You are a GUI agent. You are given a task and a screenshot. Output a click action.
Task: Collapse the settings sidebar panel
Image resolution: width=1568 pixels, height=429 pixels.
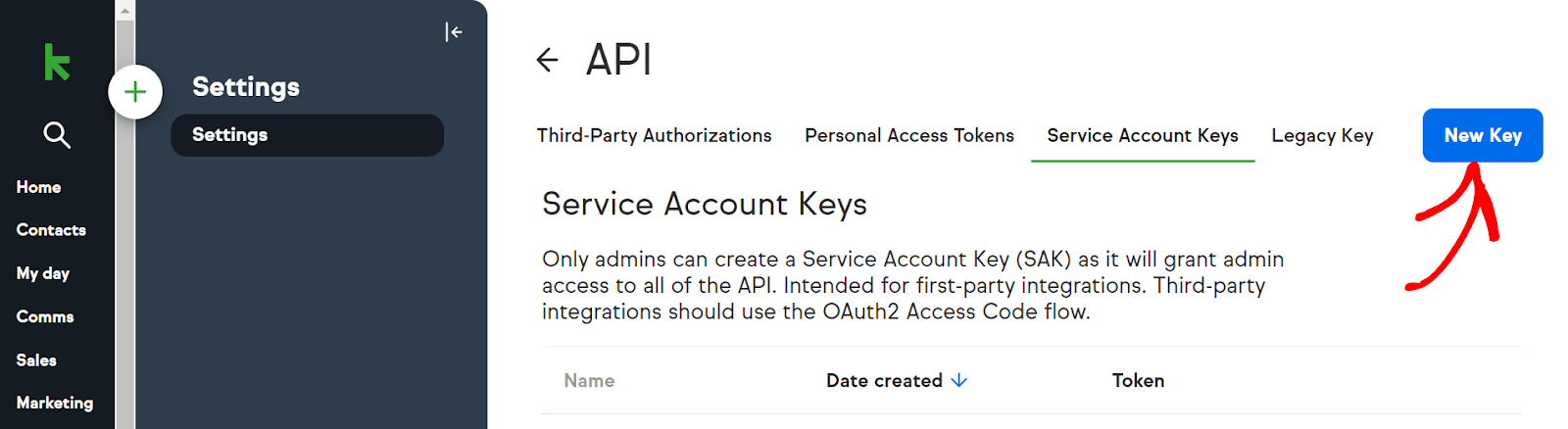point(453,32)
